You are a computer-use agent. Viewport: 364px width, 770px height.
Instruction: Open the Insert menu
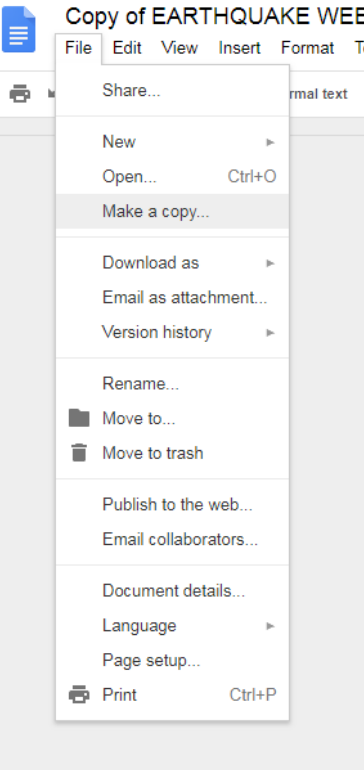coord(239,48)
